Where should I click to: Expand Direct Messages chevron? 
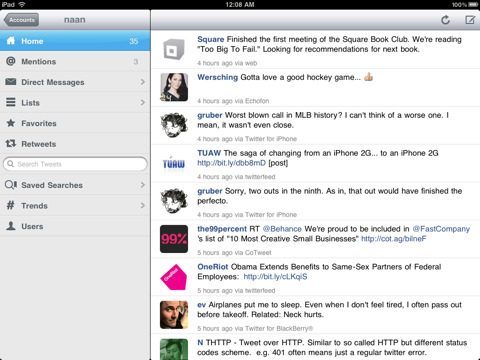tap(143, 82)
